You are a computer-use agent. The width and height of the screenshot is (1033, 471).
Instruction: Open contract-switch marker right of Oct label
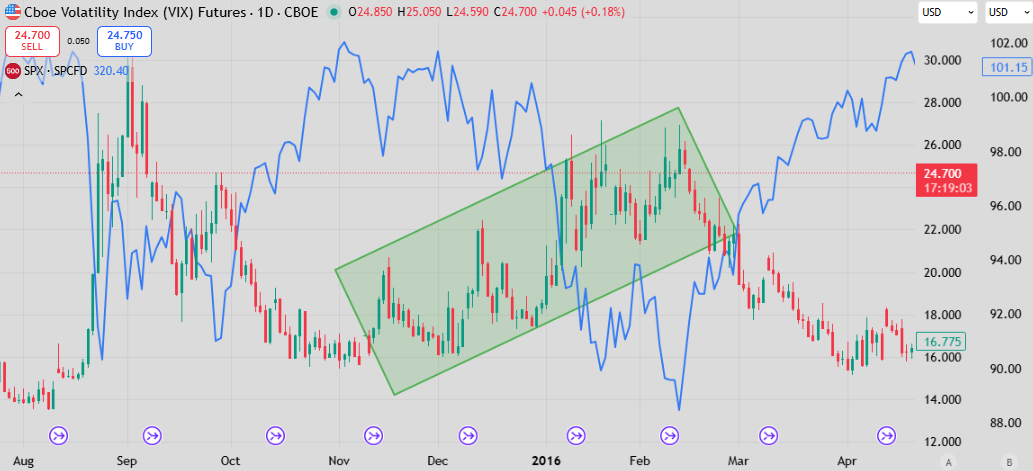[x=275, y=435]
